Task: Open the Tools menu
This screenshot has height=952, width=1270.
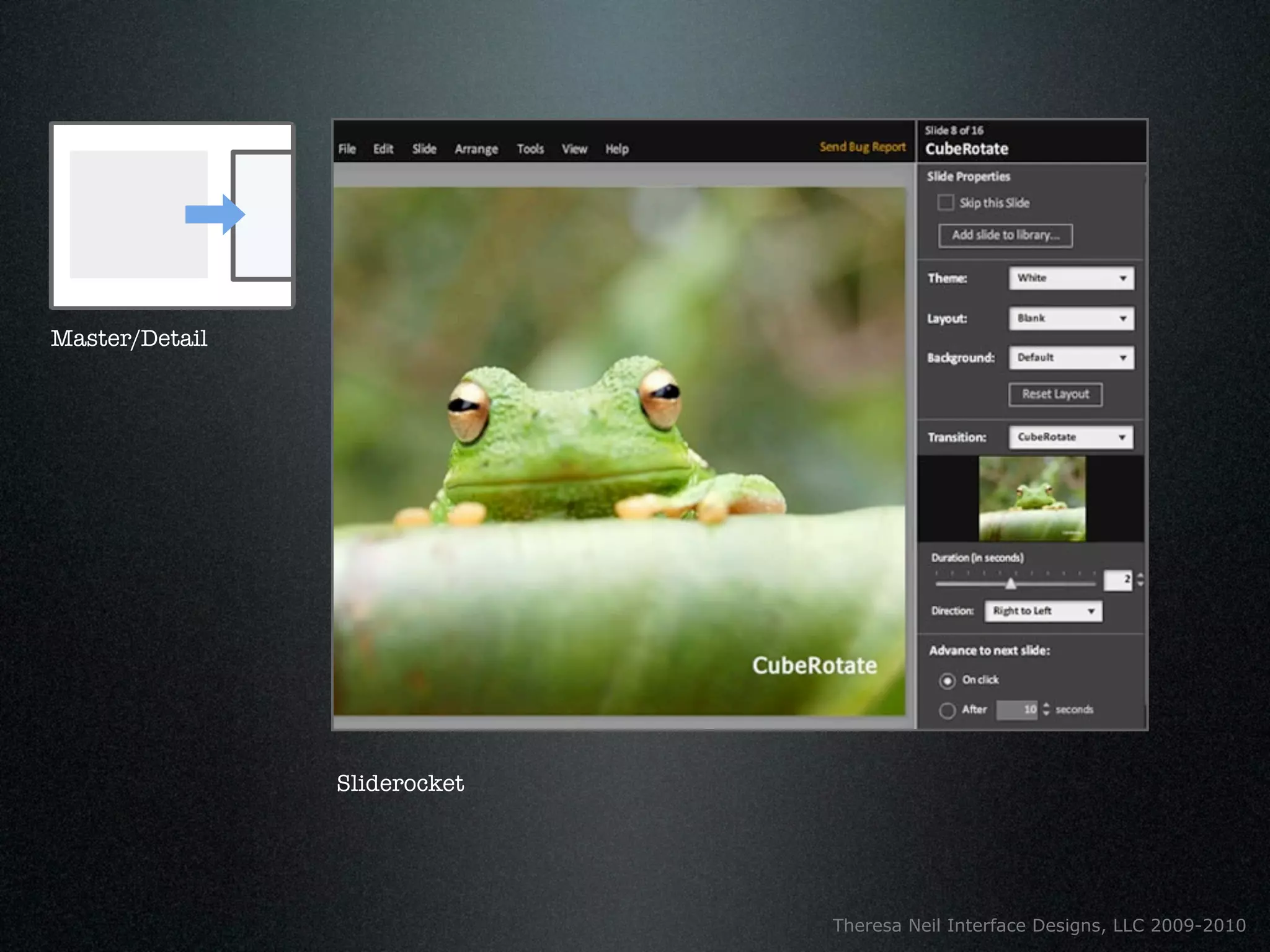Action: point(530,149)
